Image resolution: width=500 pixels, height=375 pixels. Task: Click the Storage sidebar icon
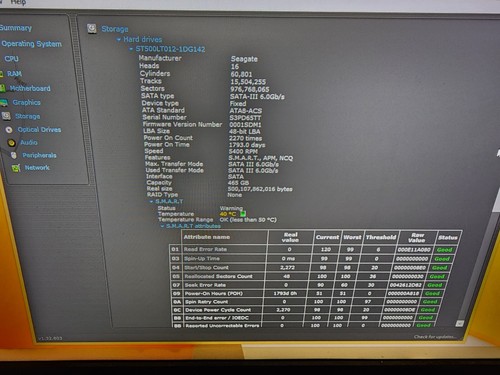pos(6,116)
